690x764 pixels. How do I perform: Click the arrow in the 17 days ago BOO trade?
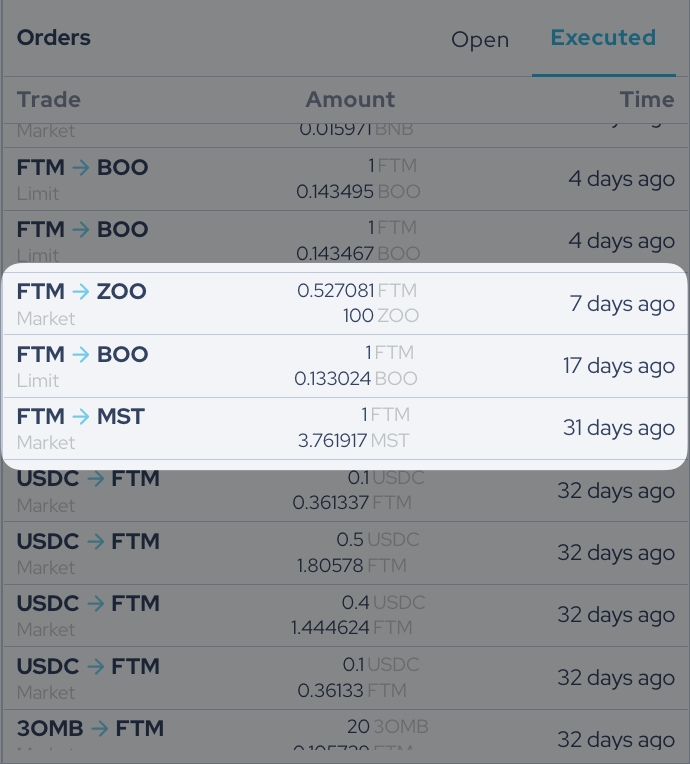click(81, 354)
